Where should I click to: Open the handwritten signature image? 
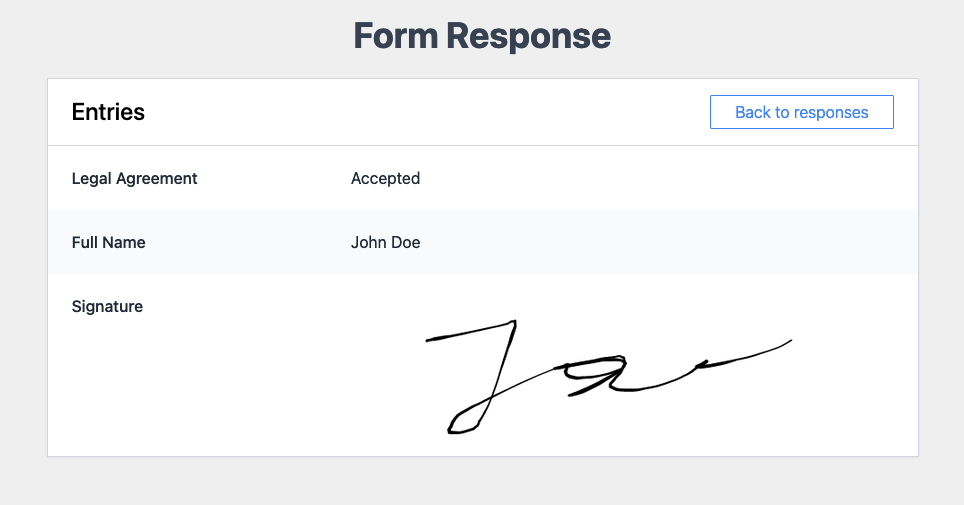point(609,376)
